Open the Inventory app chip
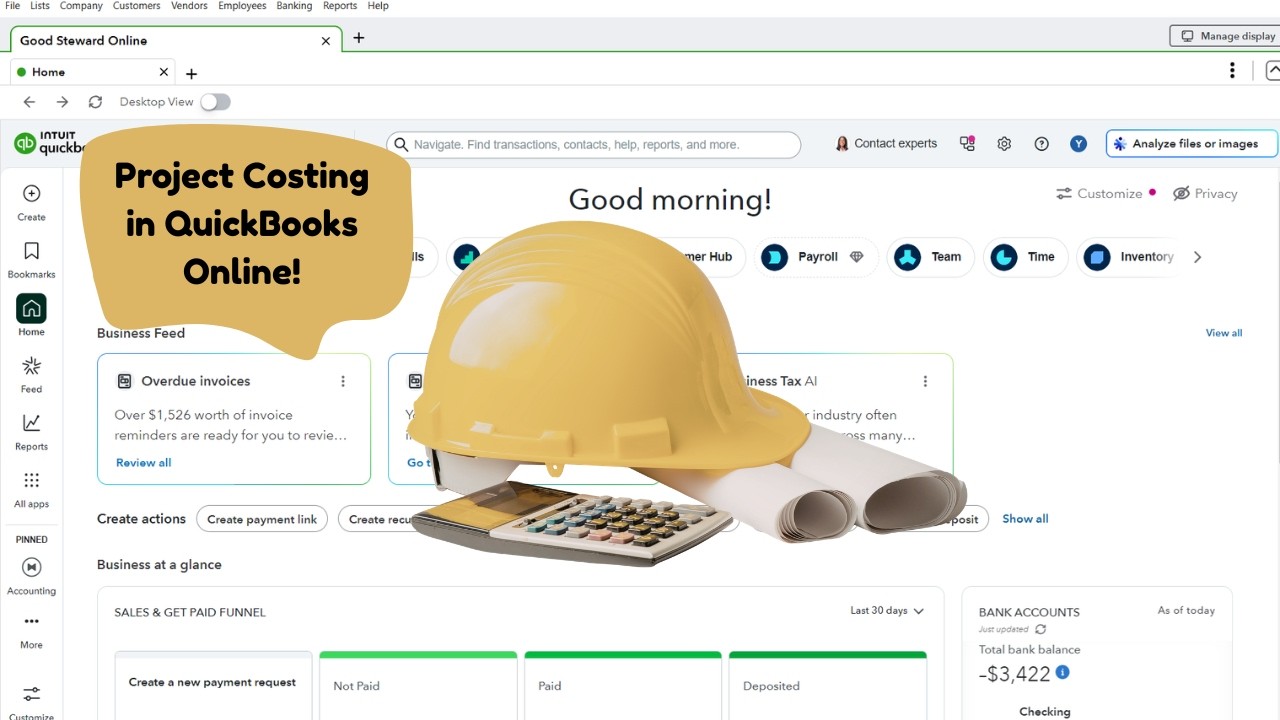Screen dimensions: 1280x720 tap(1129, 257)
